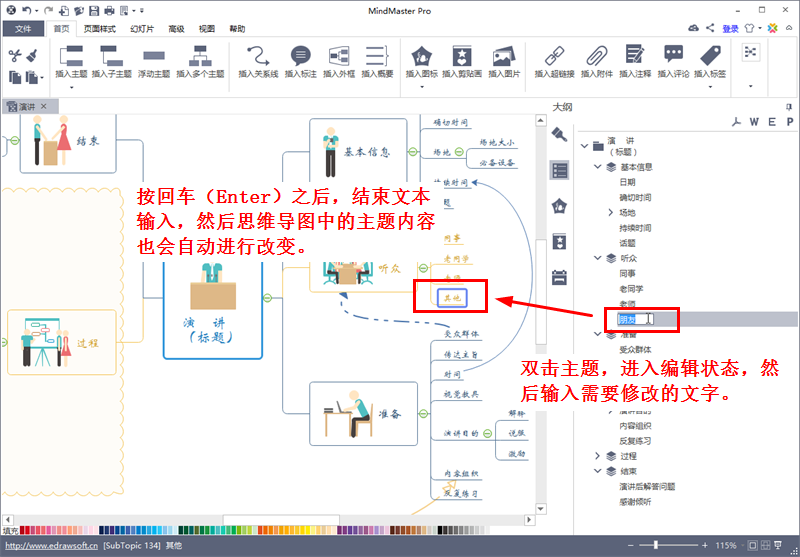The image size is (800, 557).
Task: Close the 演讲 document tab
Action: (x=44, y=106)
